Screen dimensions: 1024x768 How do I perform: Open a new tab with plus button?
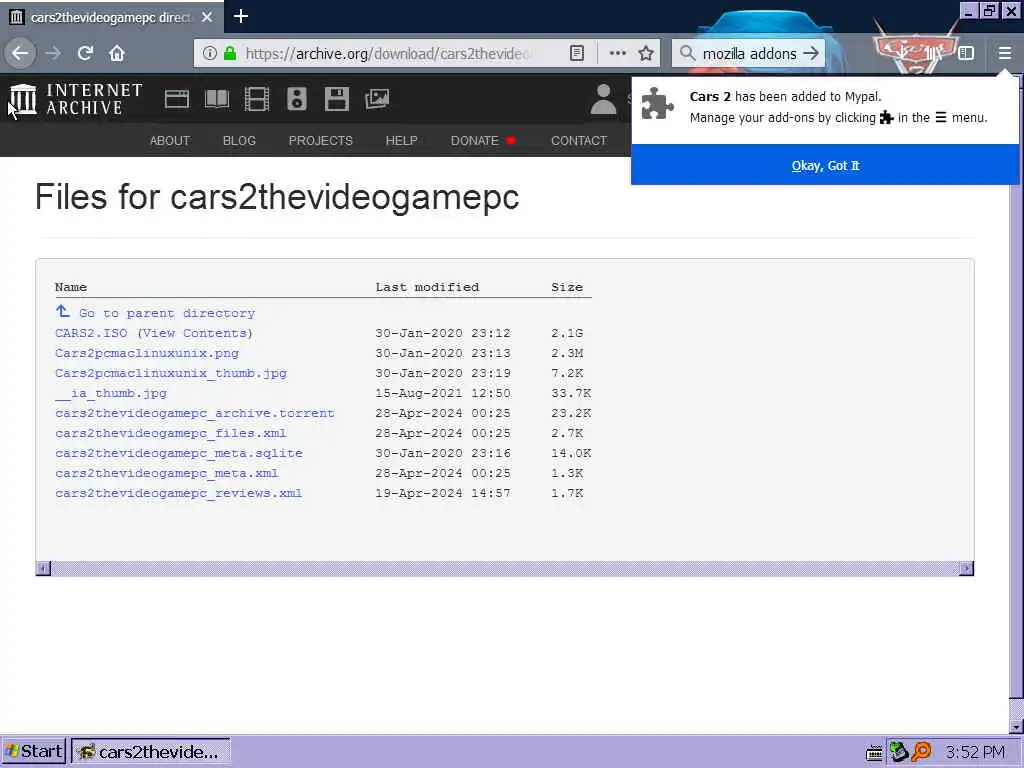click(x=240, y=16)
